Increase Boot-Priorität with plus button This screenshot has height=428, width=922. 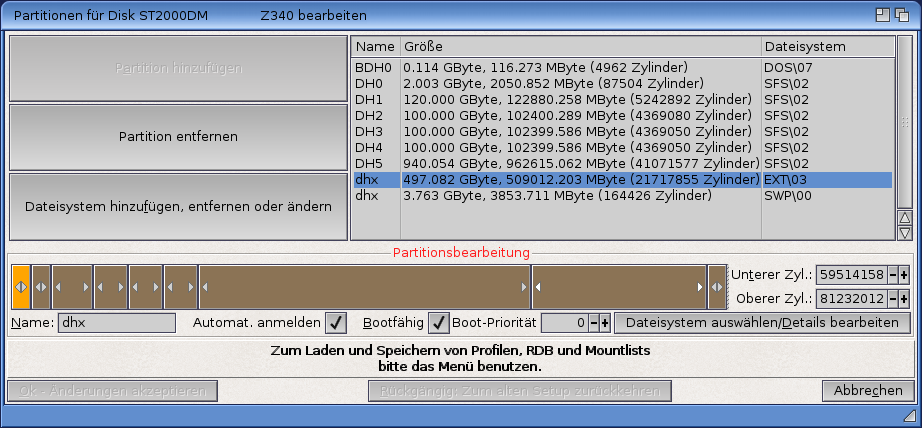point(604,323)
